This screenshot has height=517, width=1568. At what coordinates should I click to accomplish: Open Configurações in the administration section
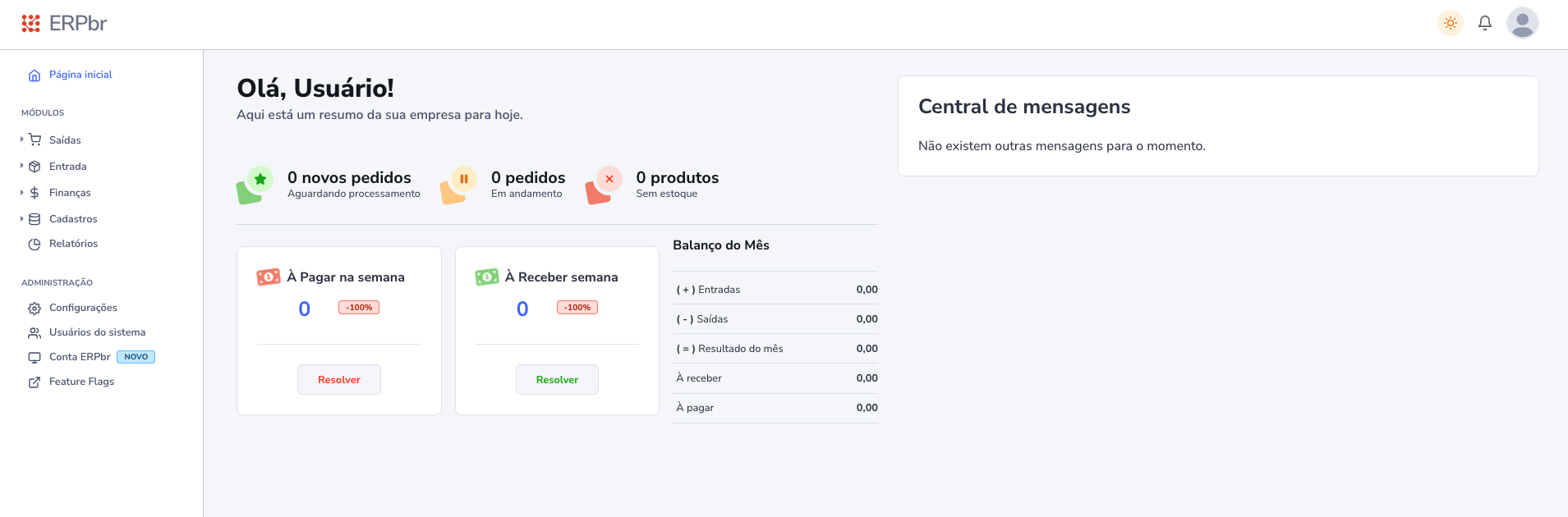tap(83, 308)
